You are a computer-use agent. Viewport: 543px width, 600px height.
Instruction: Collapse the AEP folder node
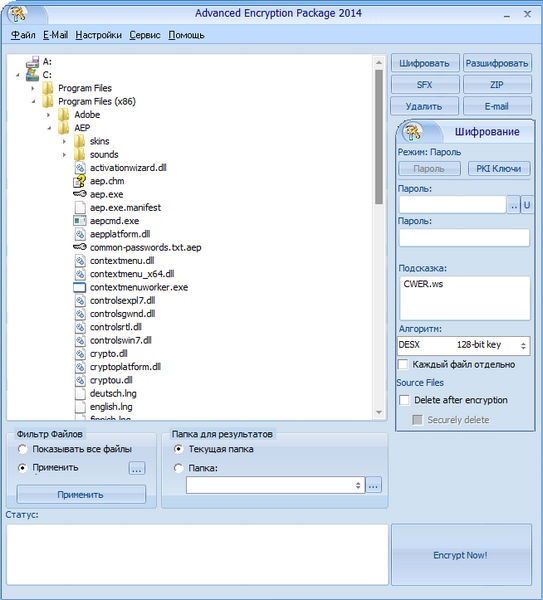pyautogui.click(x=49, y=128)
